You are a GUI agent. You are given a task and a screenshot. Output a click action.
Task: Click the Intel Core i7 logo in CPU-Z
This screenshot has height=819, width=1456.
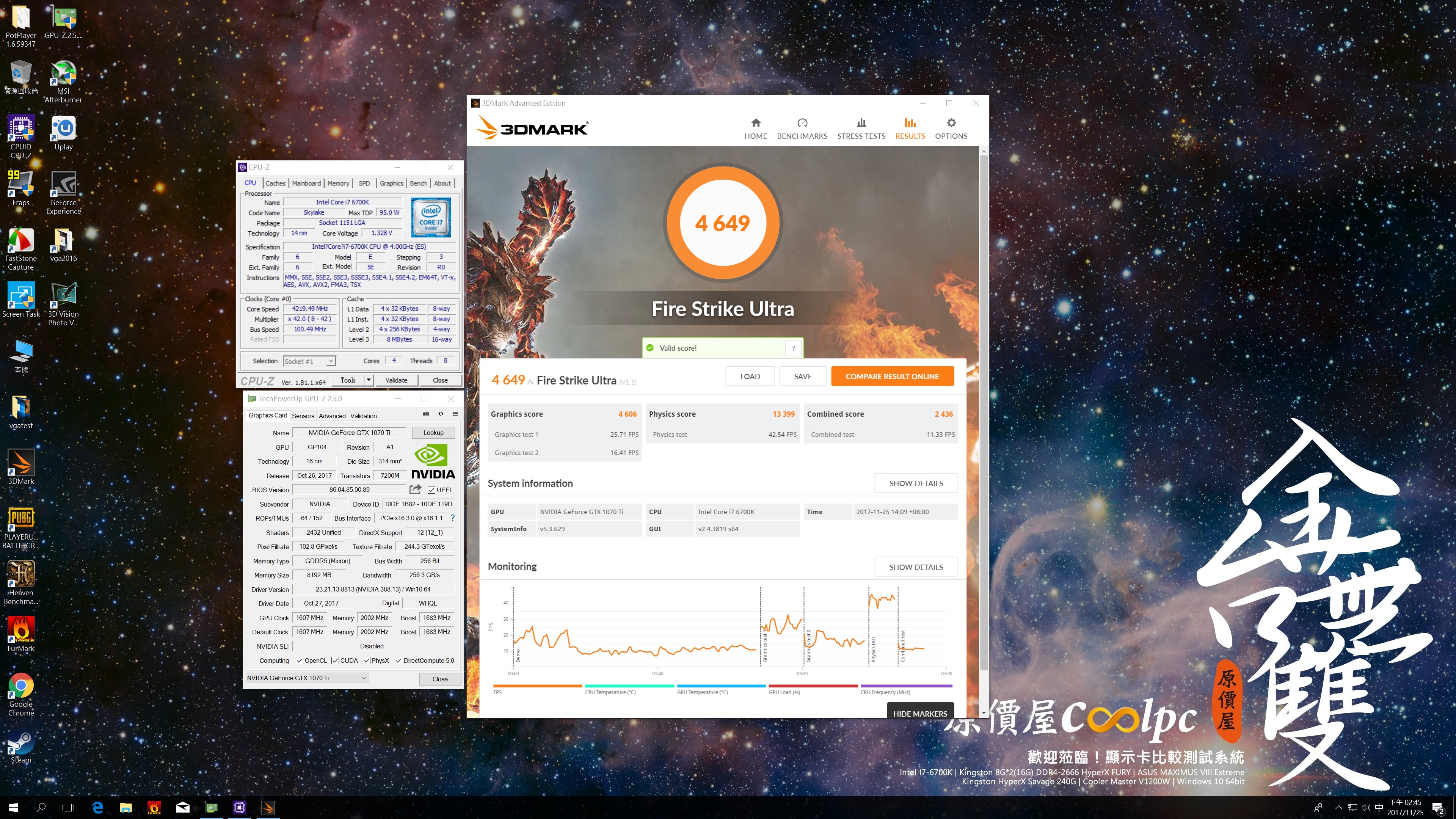pyautogui.click(x=431, y=217)
